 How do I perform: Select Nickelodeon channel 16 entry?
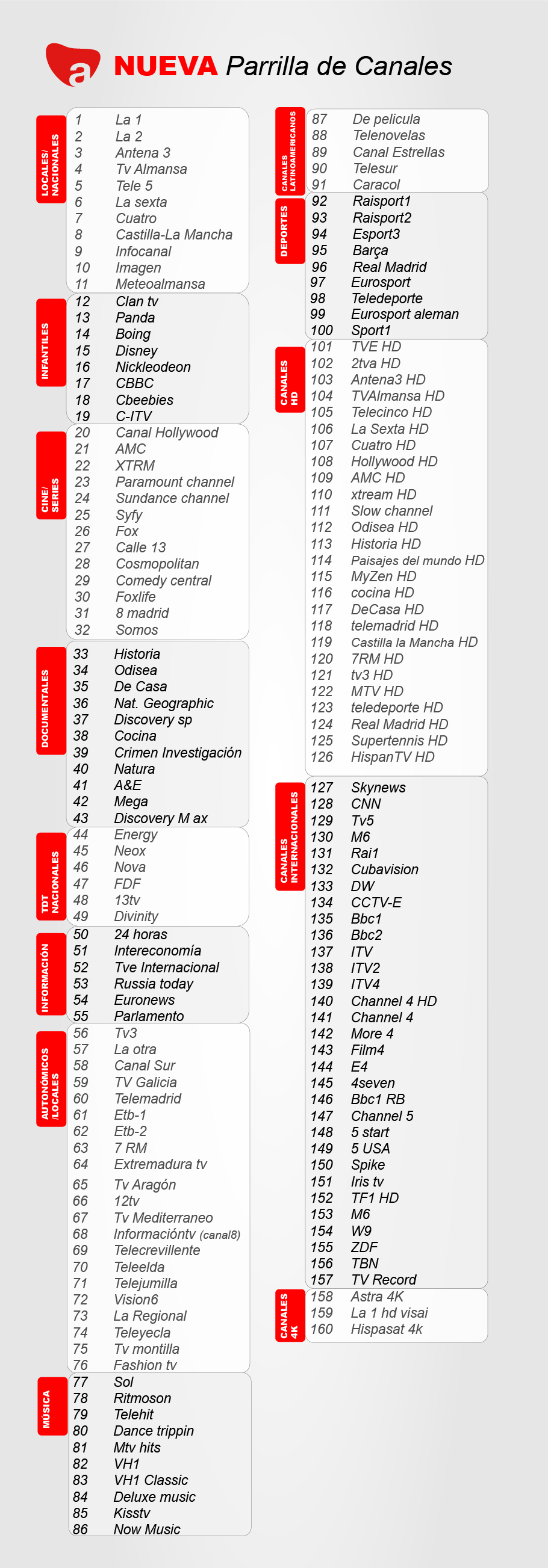(153, 367)
